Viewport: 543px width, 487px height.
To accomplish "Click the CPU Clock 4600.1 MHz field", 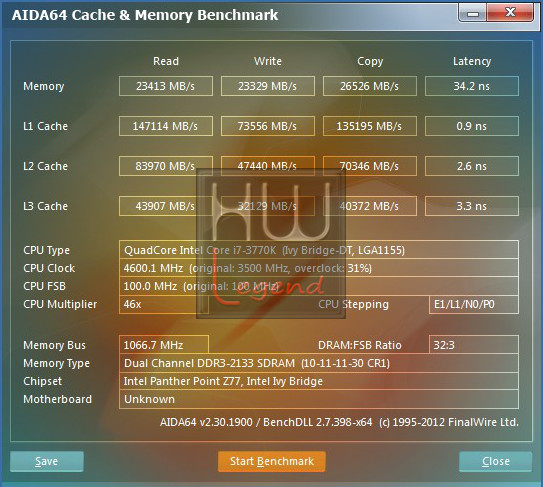I will click(319, 268).
